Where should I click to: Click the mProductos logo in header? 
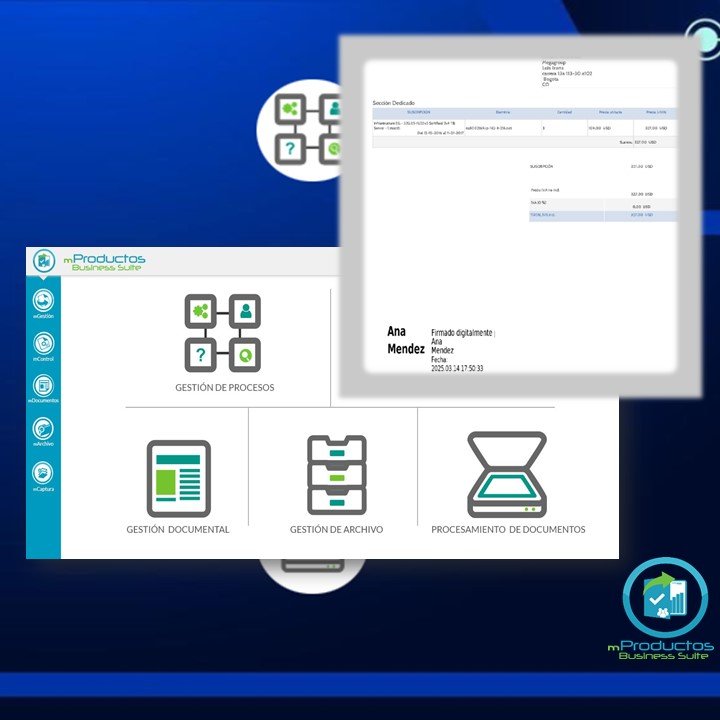[44, 261]
